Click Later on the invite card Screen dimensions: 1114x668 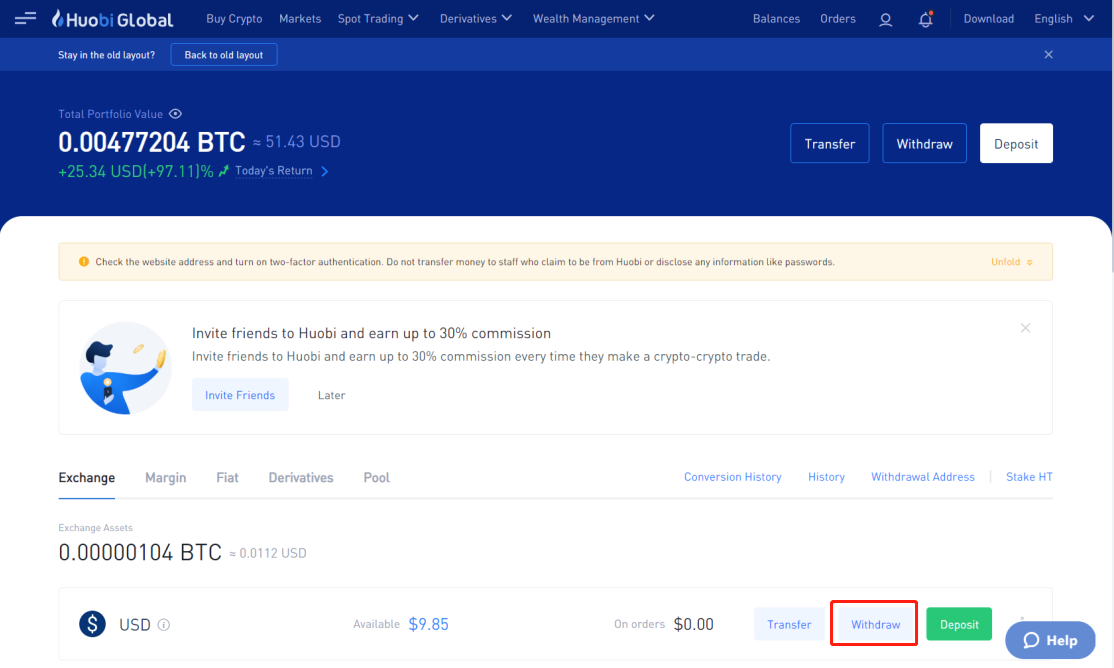pos(331,395)
